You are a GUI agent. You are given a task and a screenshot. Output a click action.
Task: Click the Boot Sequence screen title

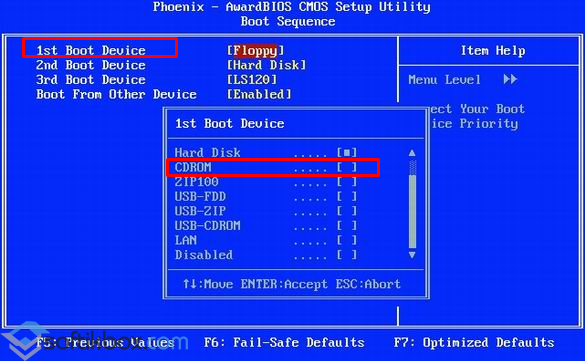pos(288,21)
